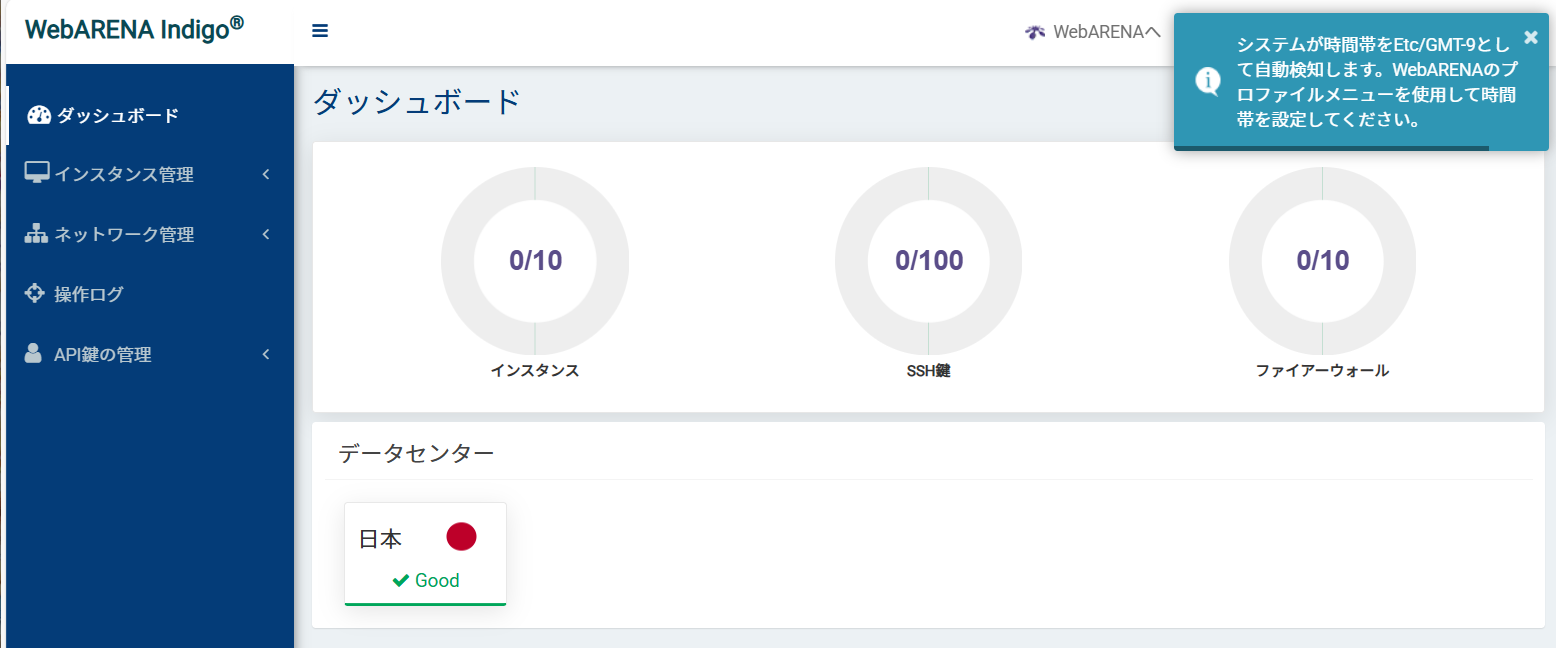Expand the ネットワーク管理 chevron
Screen dimensions: 1556x648
(266, 234)
